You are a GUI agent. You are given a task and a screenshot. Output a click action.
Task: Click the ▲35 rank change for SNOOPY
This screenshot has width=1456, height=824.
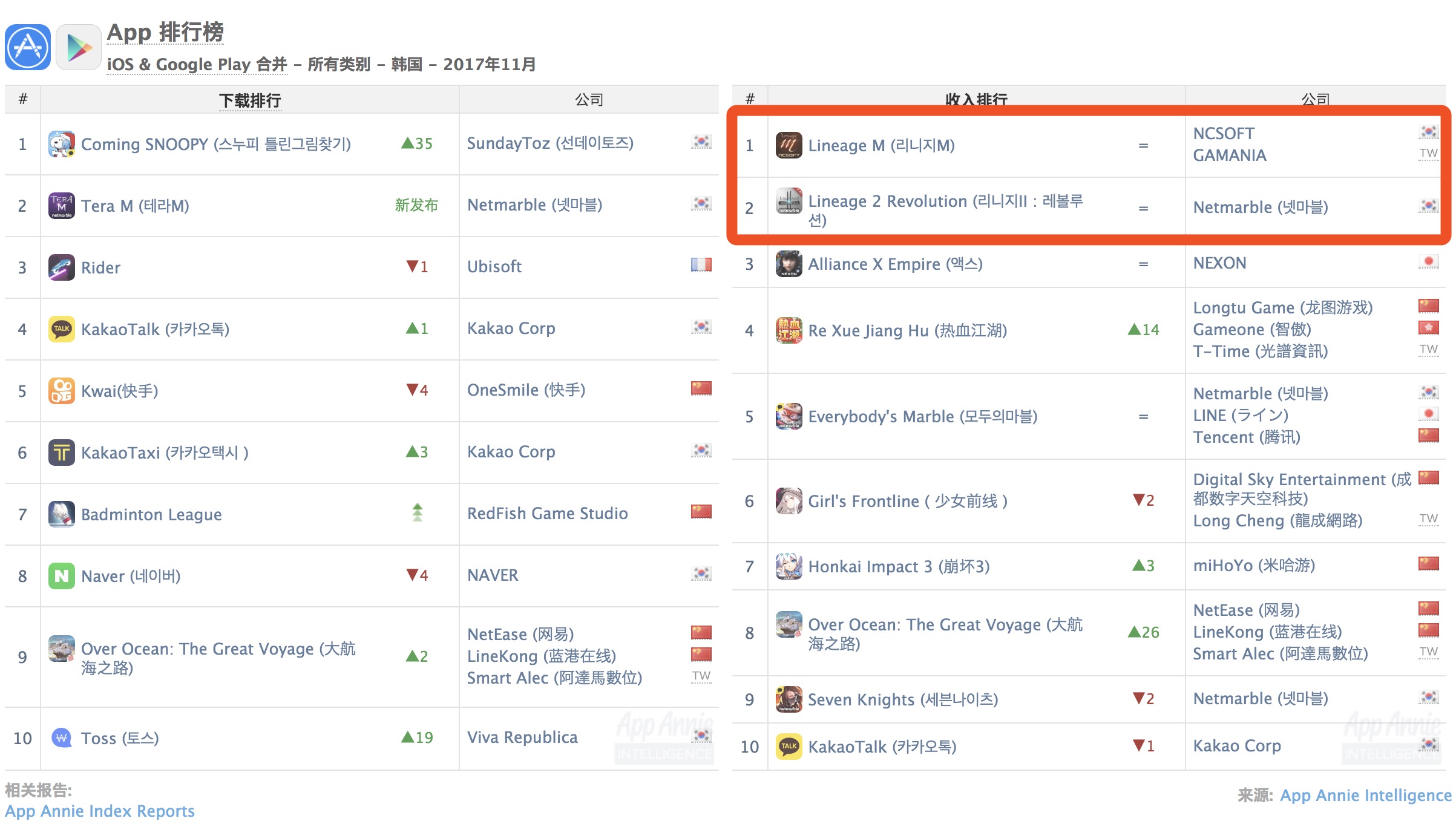tap(417, 143)
